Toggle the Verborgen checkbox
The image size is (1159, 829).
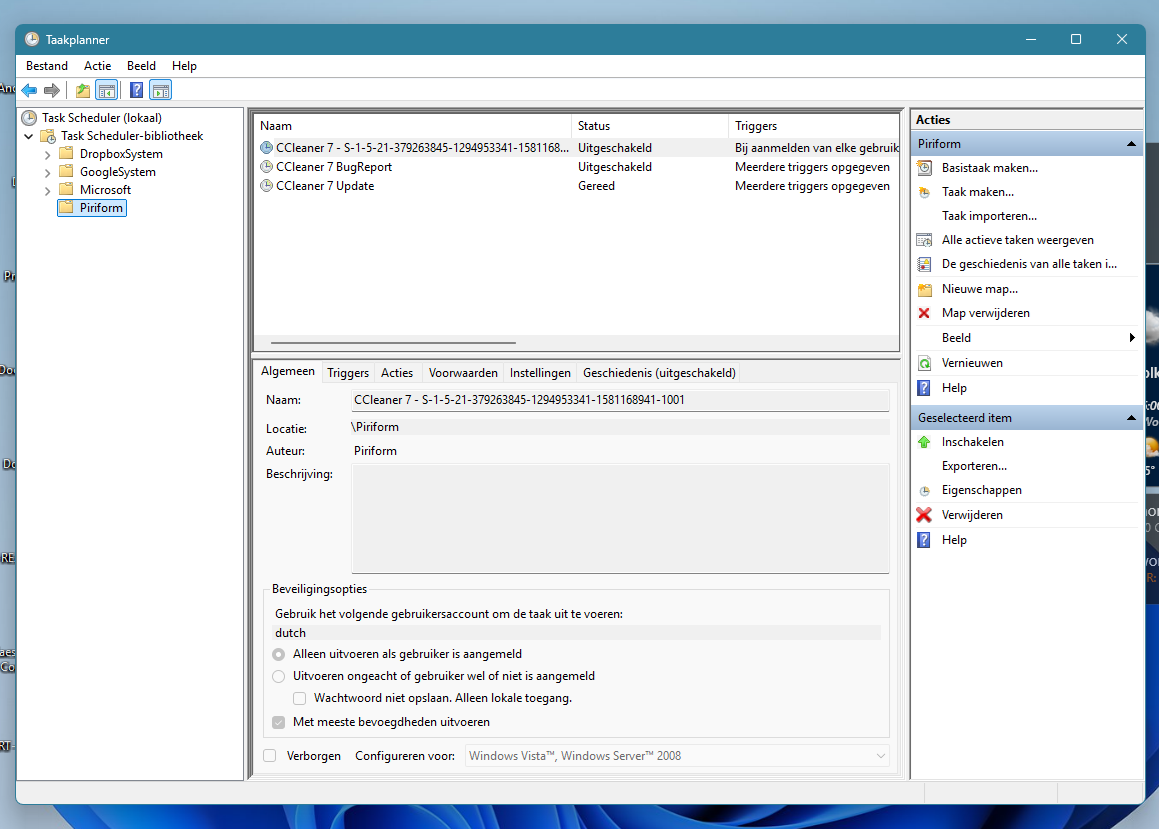click(270, 756)
